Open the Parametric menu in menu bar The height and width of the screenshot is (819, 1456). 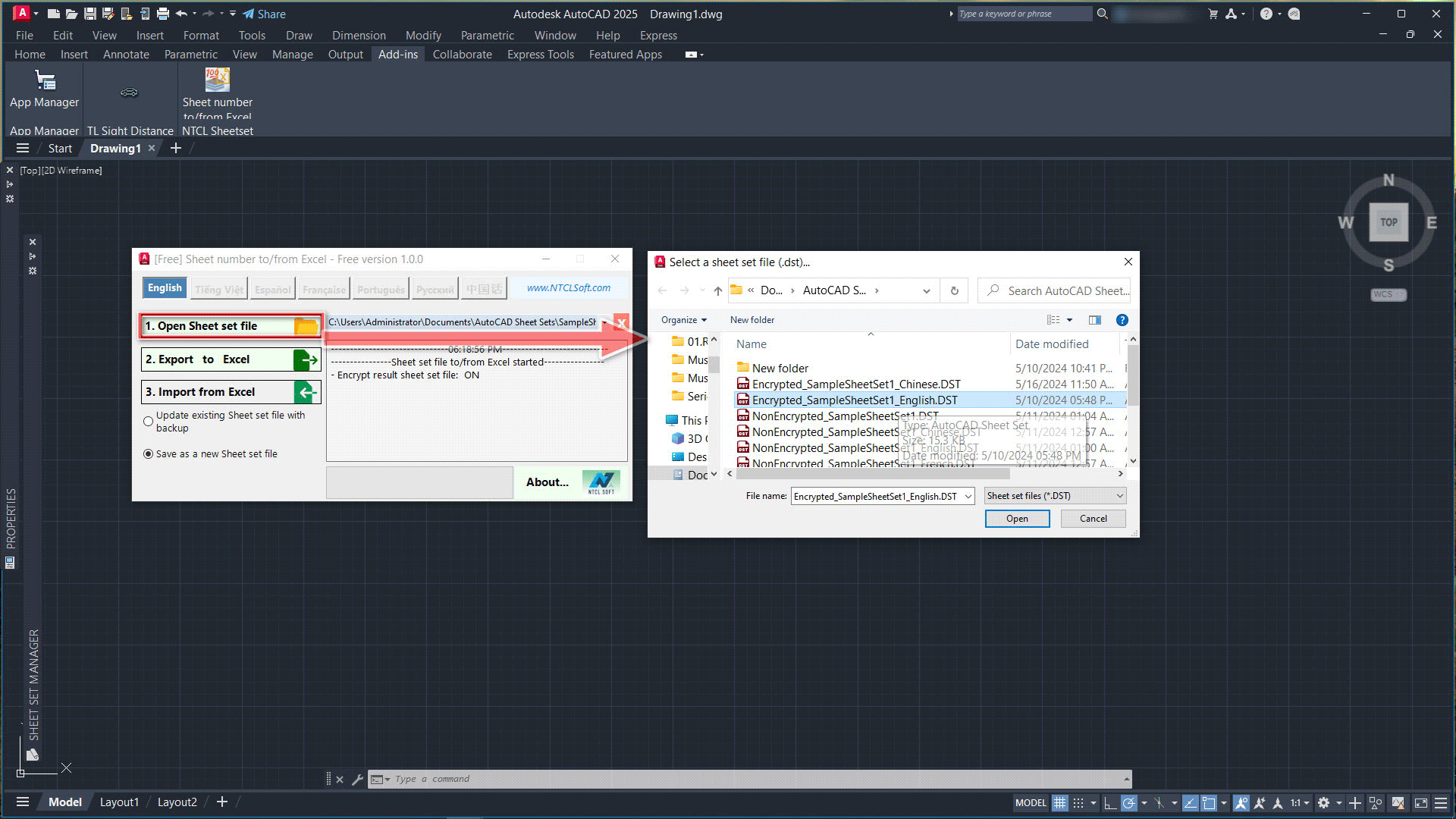487,36
